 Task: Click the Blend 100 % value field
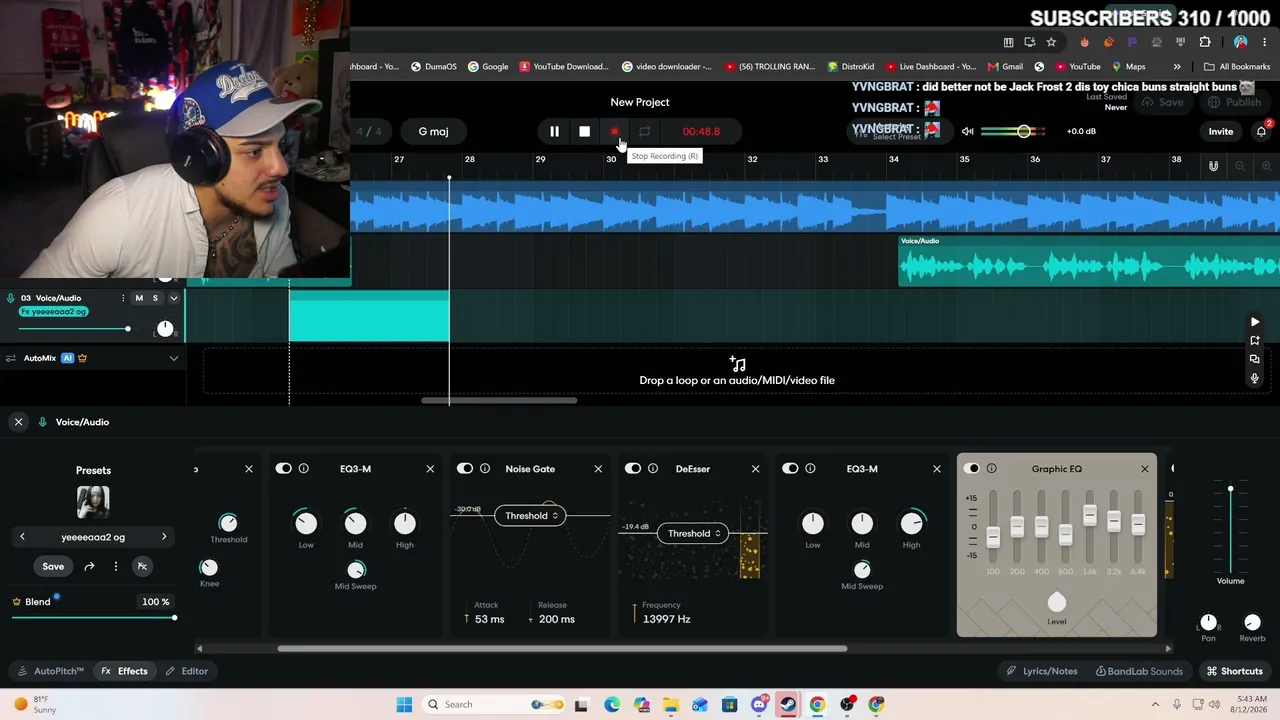(x=155, y=602)
